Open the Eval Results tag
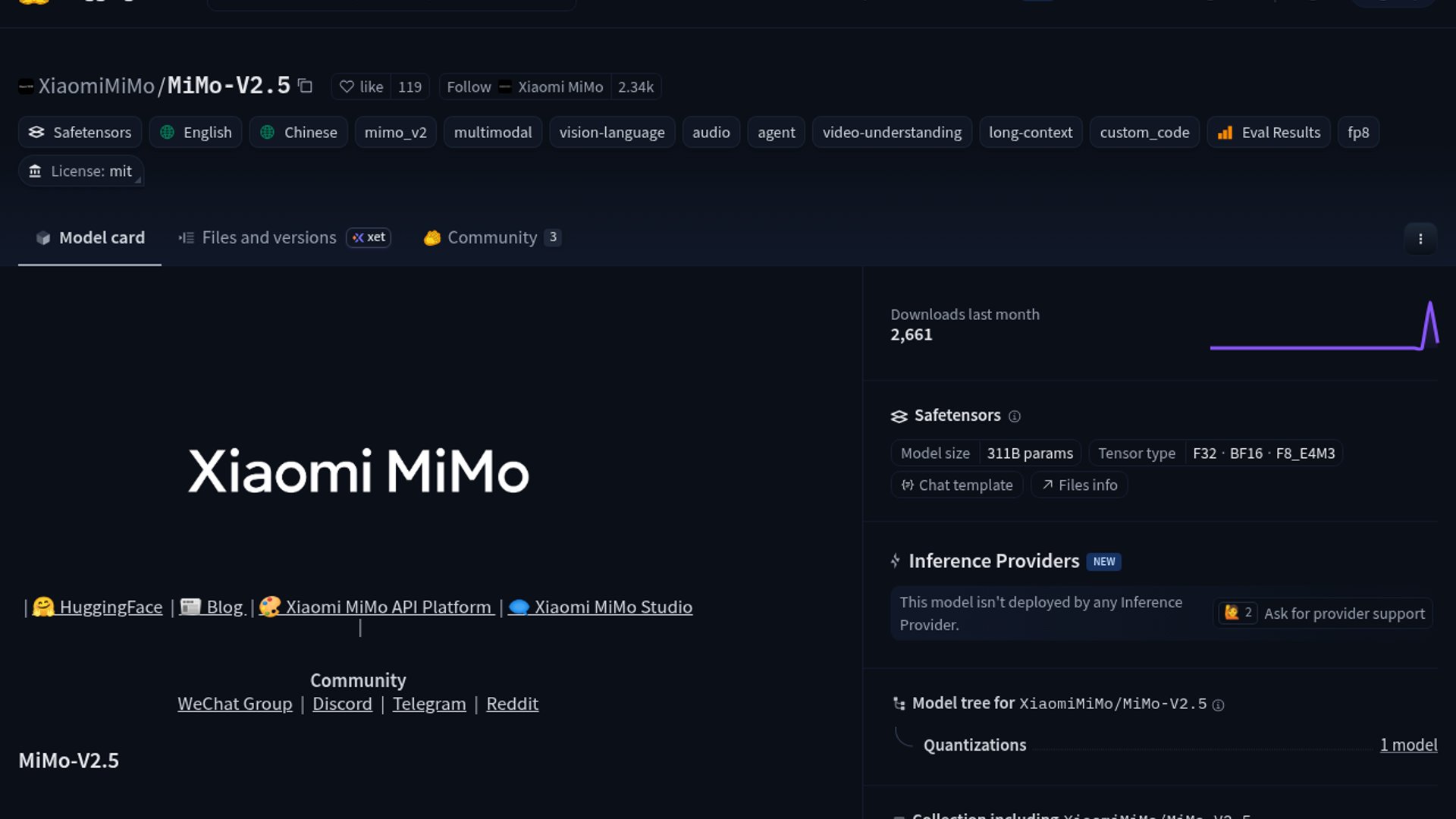The width and height of the screenshot is (1456, 819). [x=1268, y=132]
